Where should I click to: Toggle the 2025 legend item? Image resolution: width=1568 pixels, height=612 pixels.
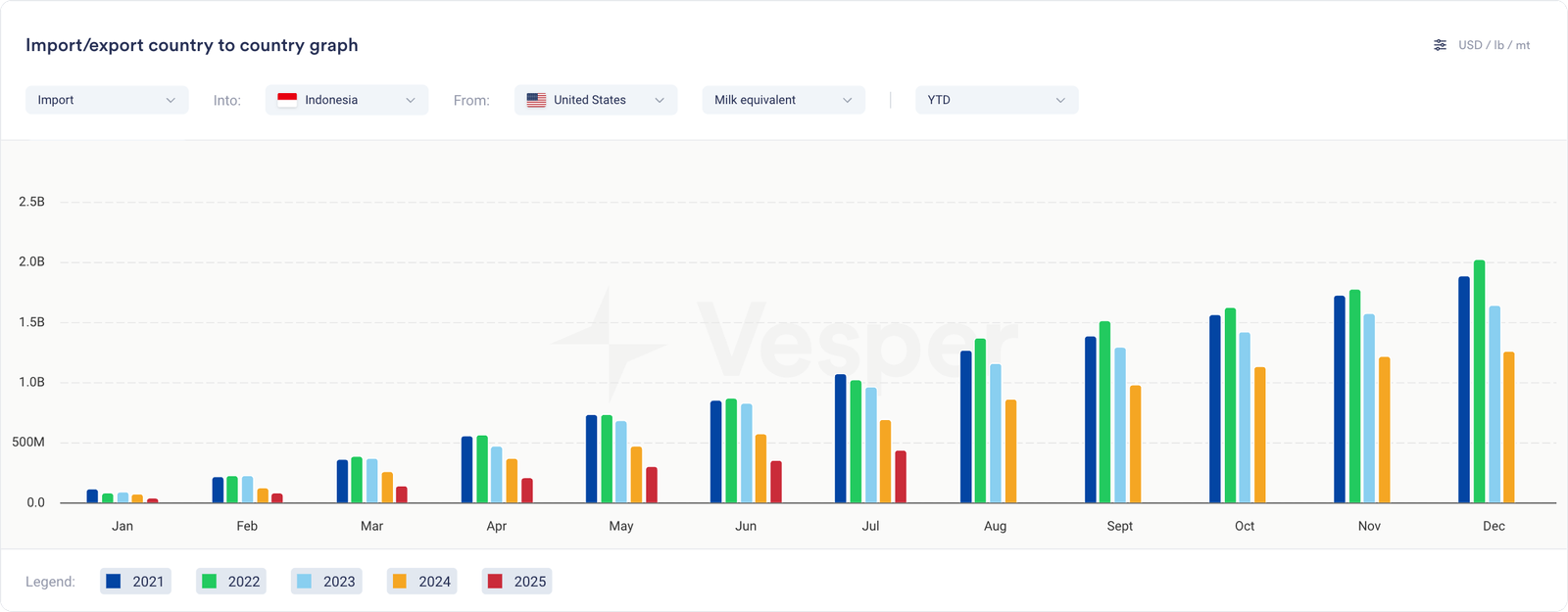pos(517,582)
